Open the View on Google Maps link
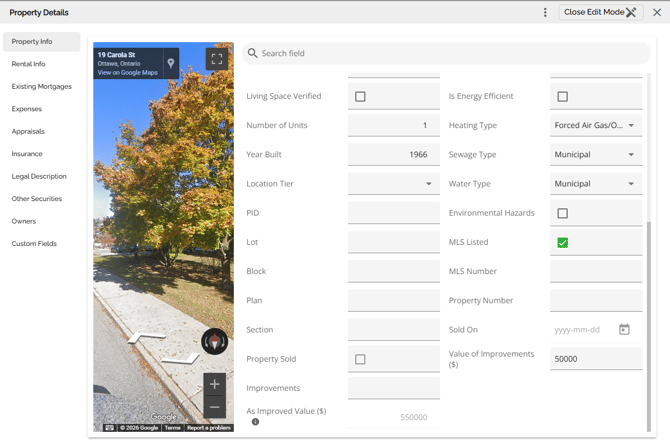 click(128, 72)
